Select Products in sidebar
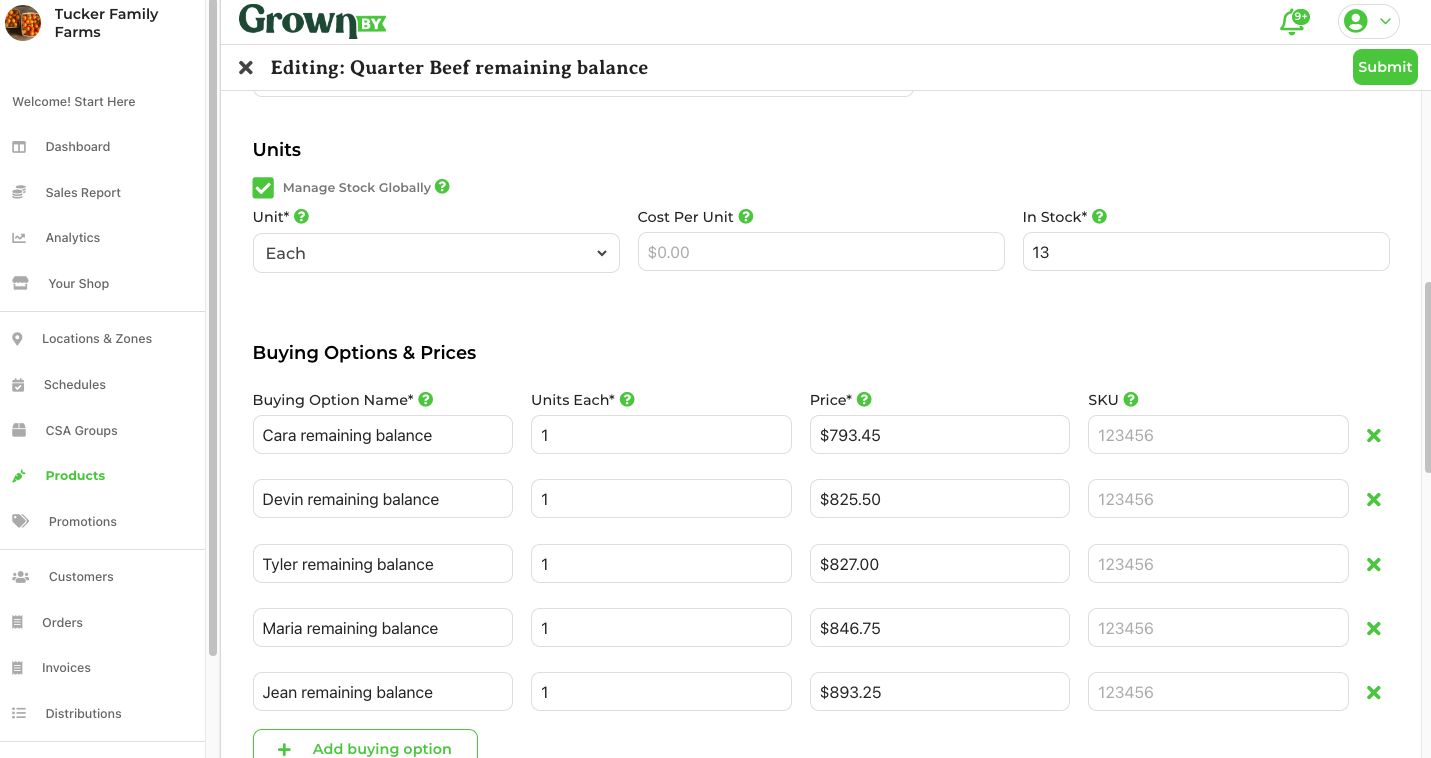Viewport: 1431px width, 758px height. (75, 475)
